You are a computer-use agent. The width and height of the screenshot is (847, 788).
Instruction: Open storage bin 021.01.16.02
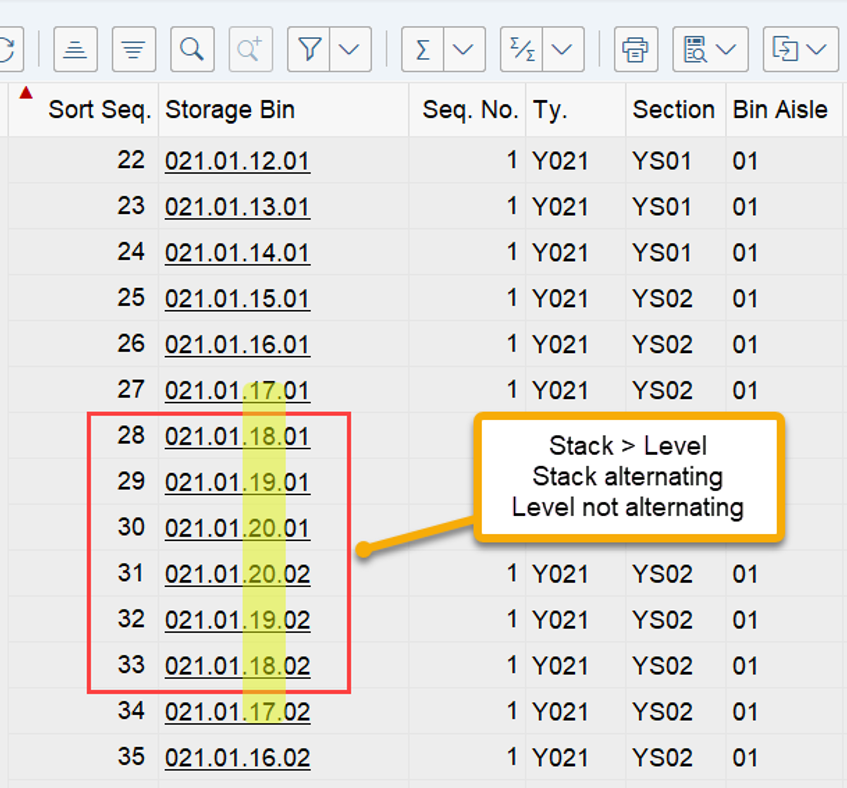pyautogui.click(x=237, y=758)
